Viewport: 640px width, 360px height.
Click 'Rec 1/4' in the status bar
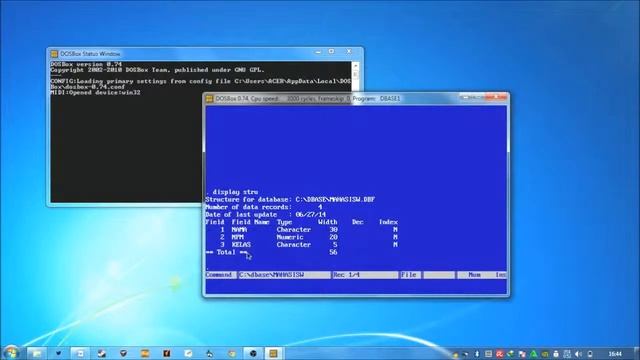tap(347, 275)
